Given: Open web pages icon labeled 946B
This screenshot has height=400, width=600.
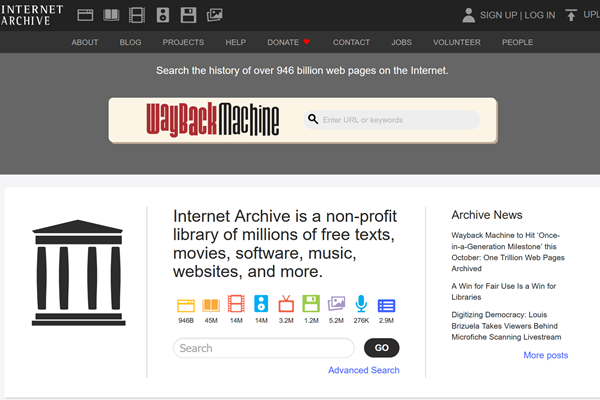Looking at the screenshot, I should tap(186, 306).
